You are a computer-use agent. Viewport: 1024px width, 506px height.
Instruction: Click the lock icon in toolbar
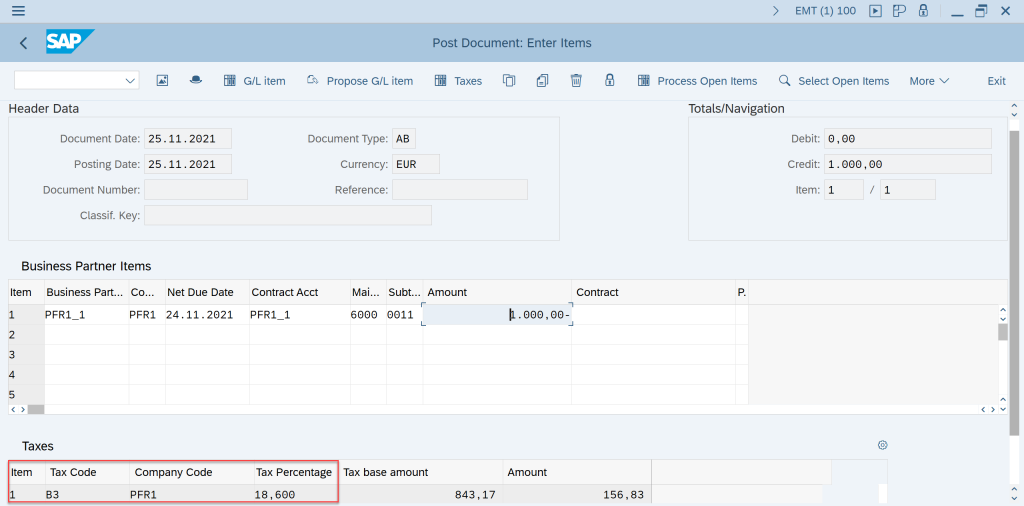click(609, 80)
